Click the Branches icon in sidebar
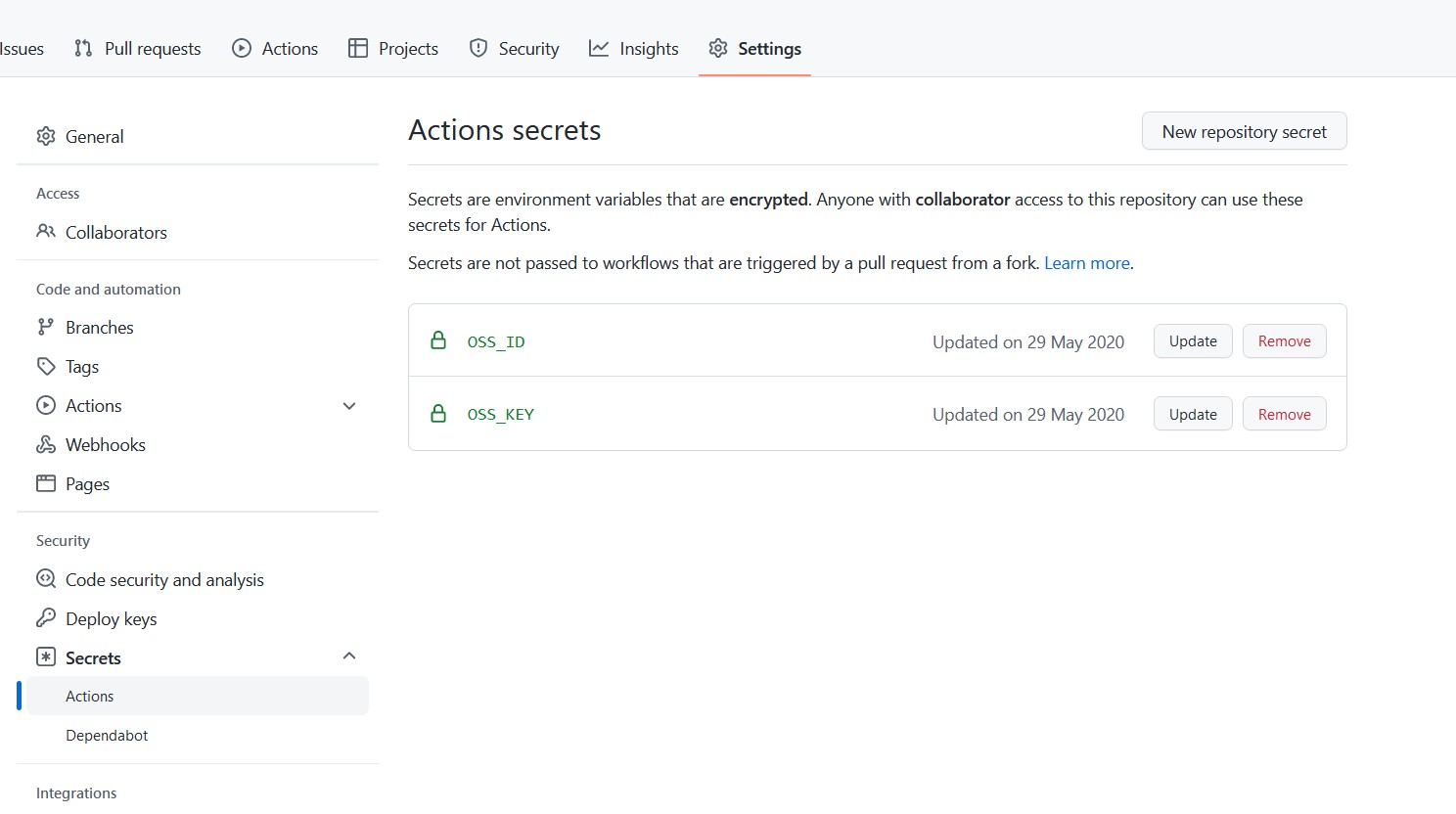 click(46, 327)
